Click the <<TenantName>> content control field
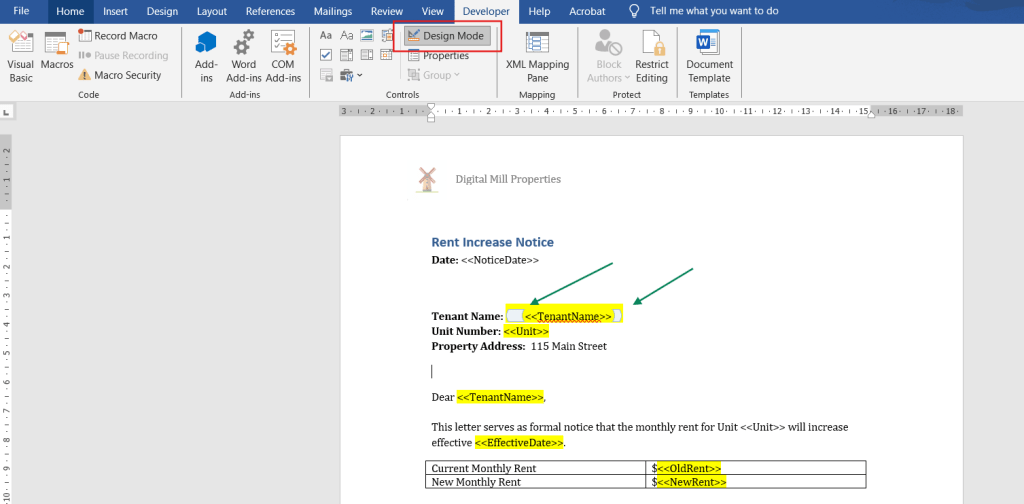The width and height of the screenshot is (1024, 504). pyautogui.click(x=564, y=316)
